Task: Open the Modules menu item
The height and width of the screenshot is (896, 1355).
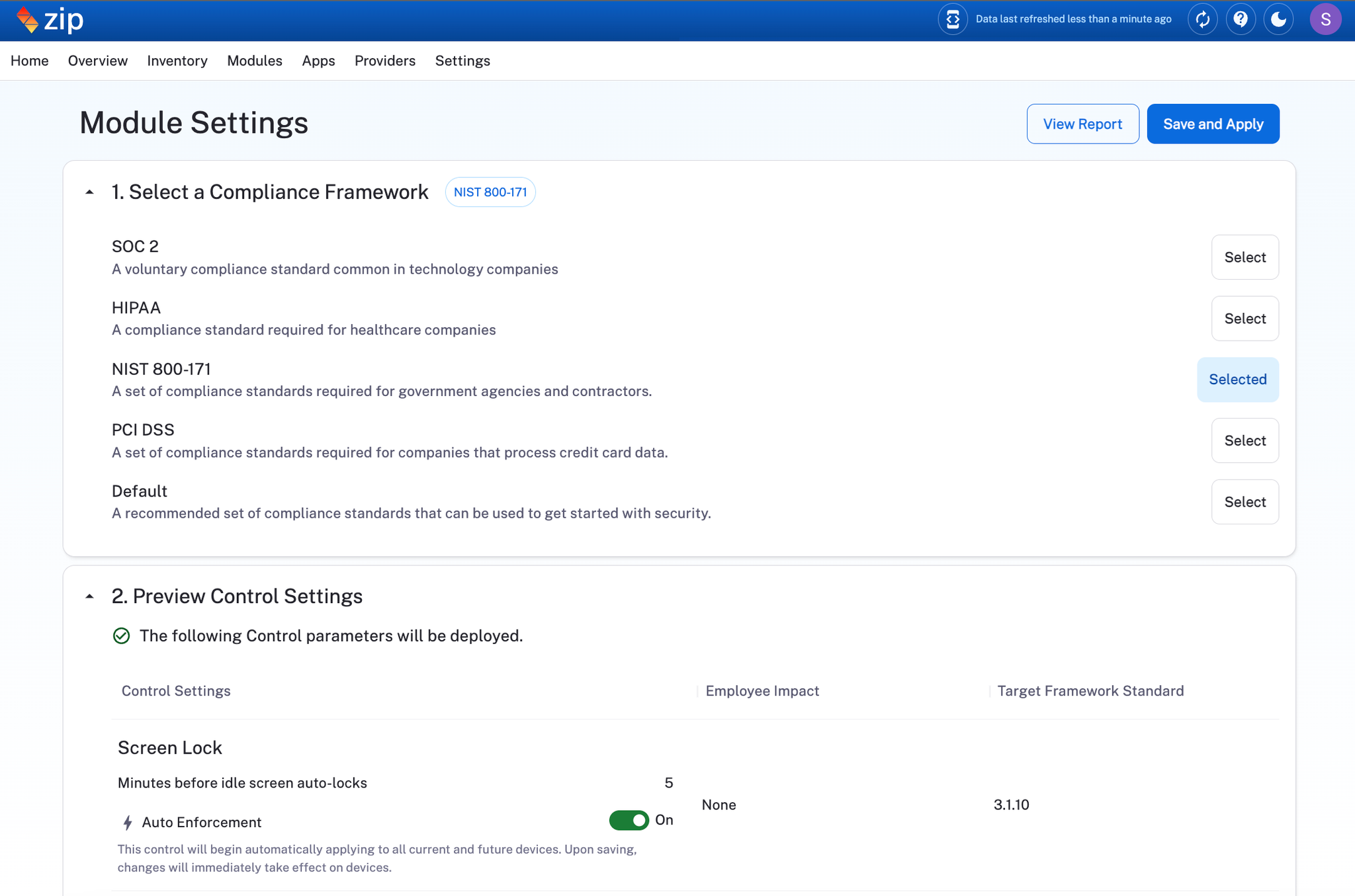Action: [x=255, y=61]
